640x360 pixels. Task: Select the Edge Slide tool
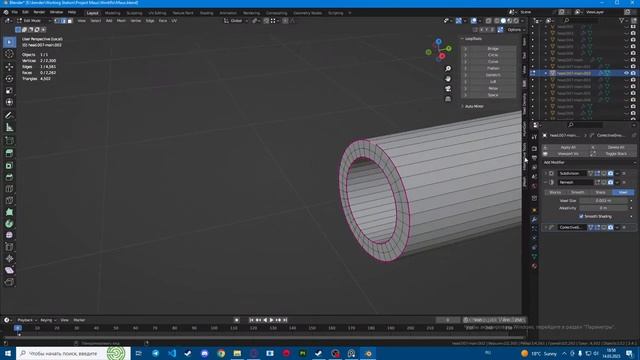tap(9, 247)
